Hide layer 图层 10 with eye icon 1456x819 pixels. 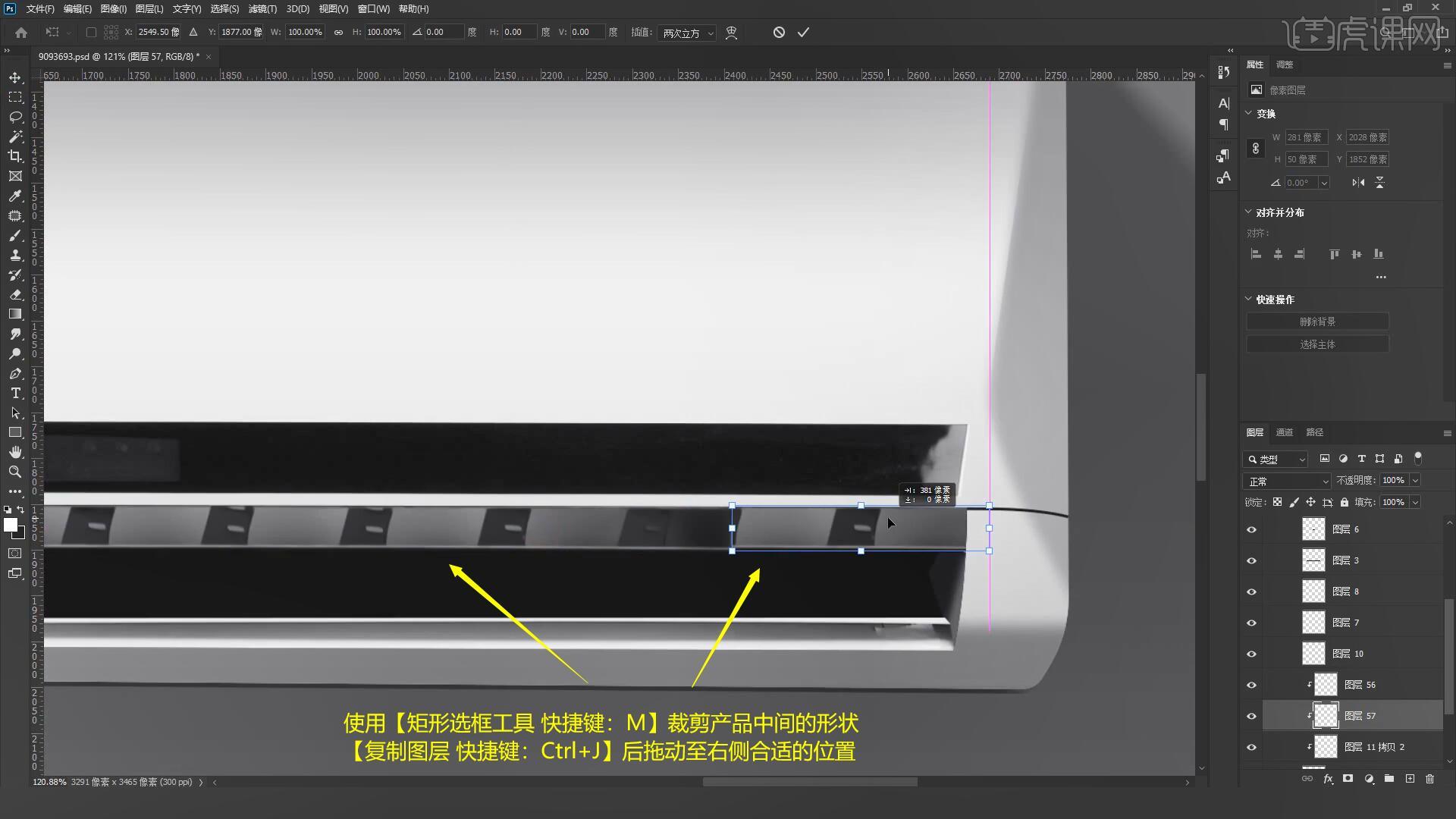(1251, 654)
